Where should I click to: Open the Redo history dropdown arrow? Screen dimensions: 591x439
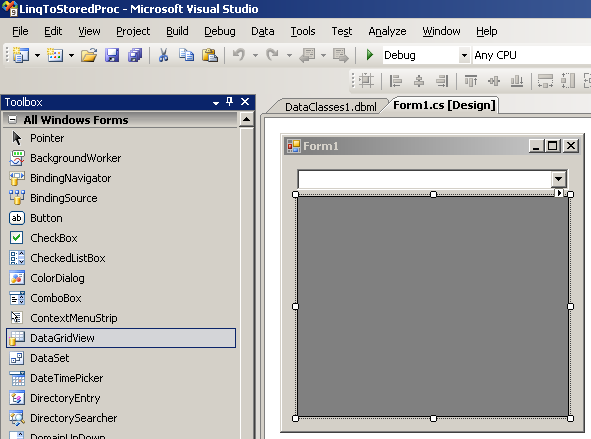[289, 55]
